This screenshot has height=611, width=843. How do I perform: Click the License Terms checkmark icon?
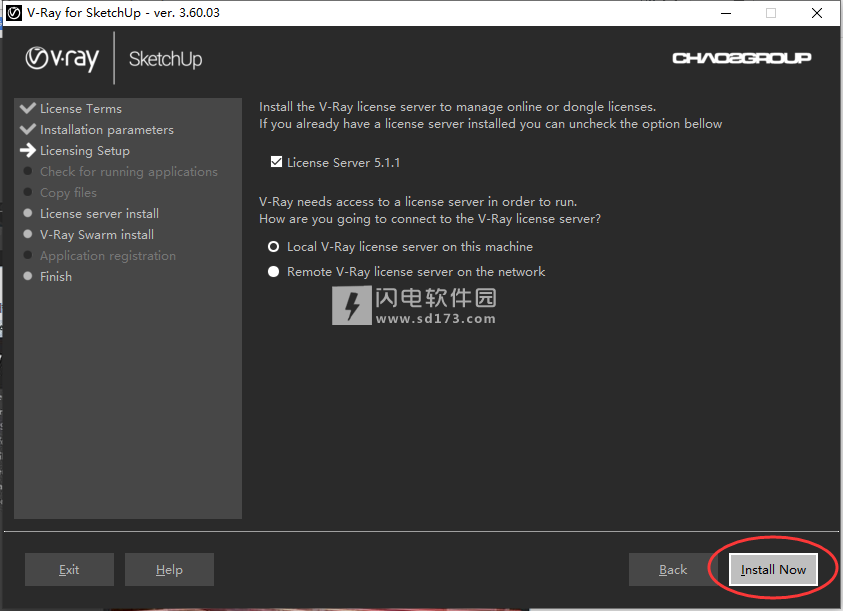pyautogui.click(x=27, y=108)
